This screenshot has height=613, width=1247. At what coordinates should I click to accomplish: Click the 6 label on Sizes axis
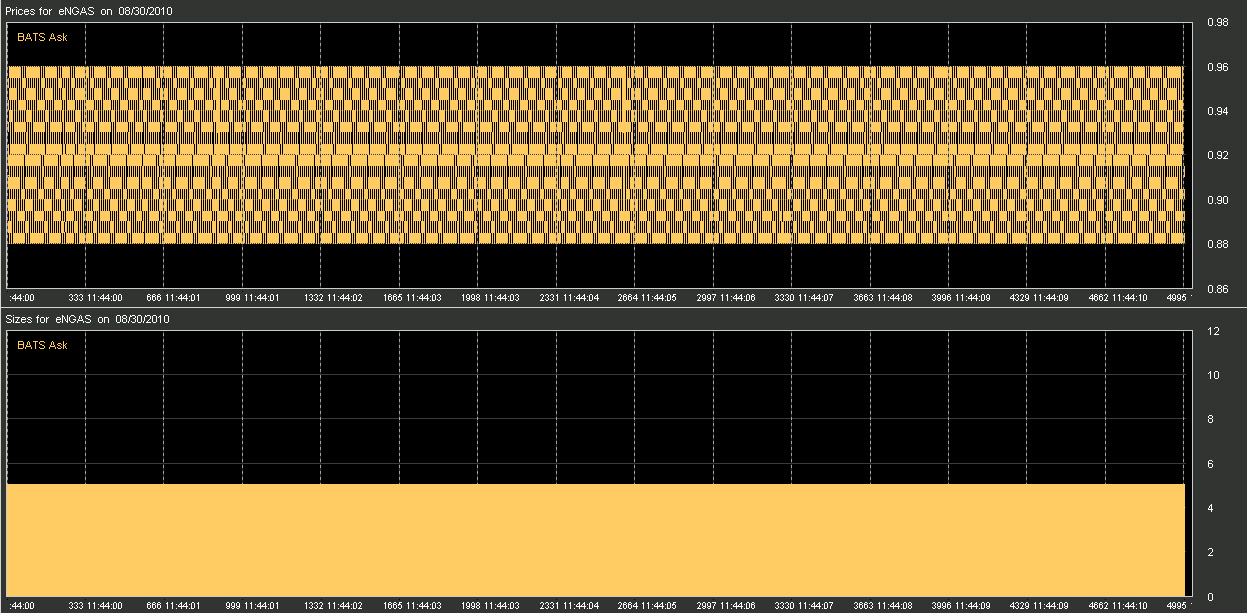[x=1210, y=464]
